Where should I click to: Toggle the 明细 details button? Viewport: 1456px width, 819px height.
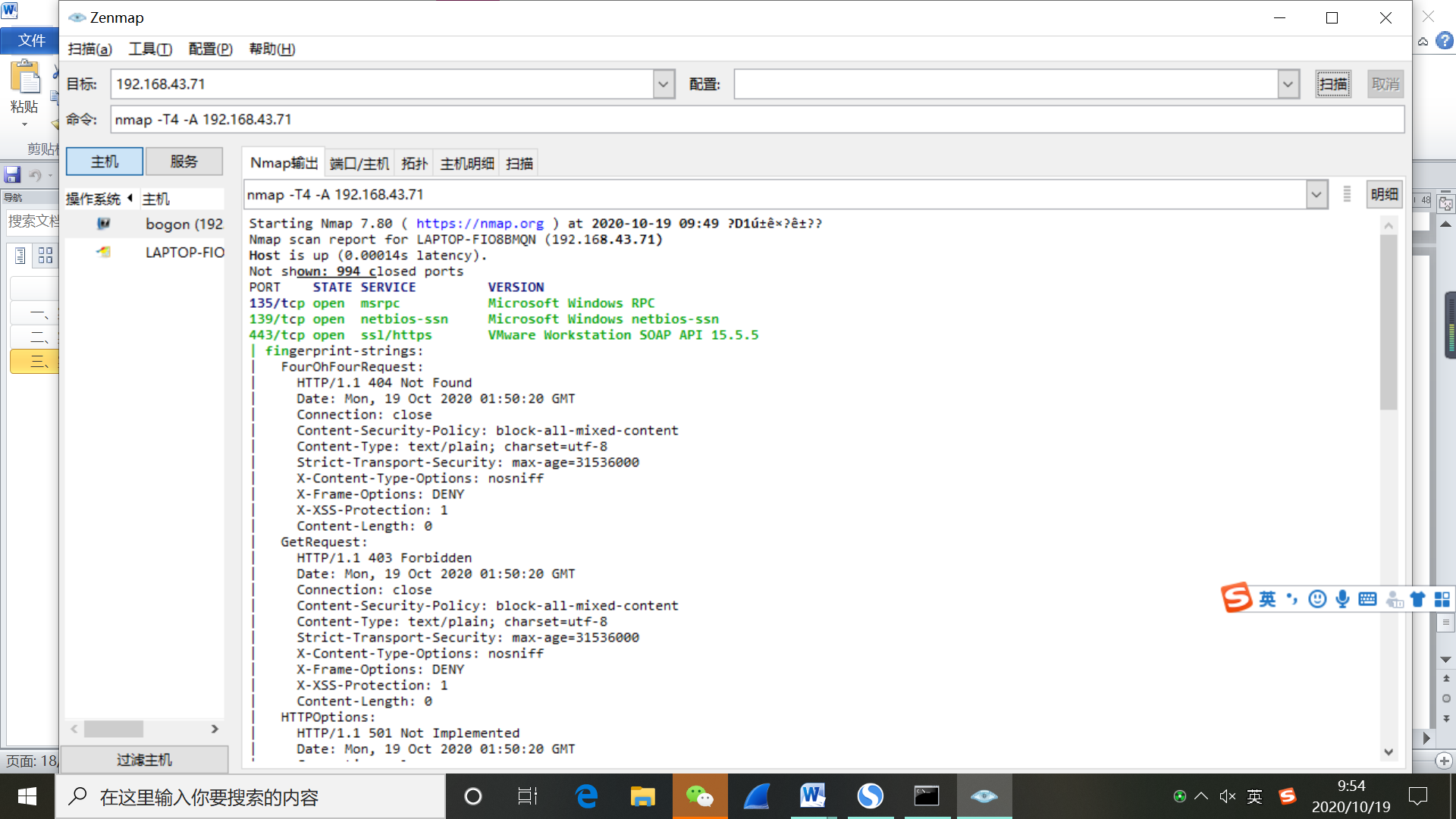click(x=1384, y=195)
